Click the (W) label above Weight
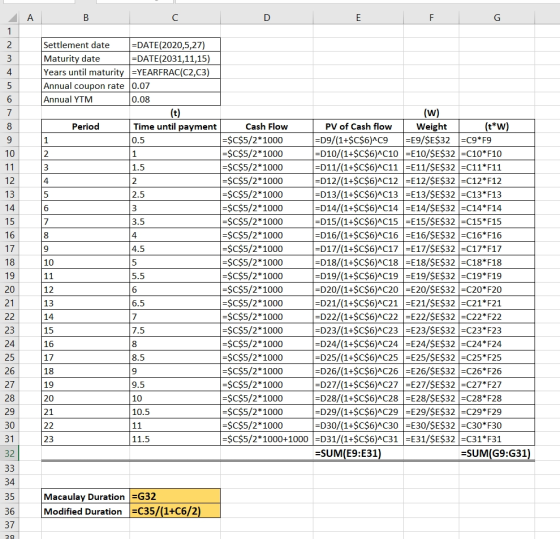The width and height of the screenshot is (560, 539). pyautogui.click(x=431, y=113)
